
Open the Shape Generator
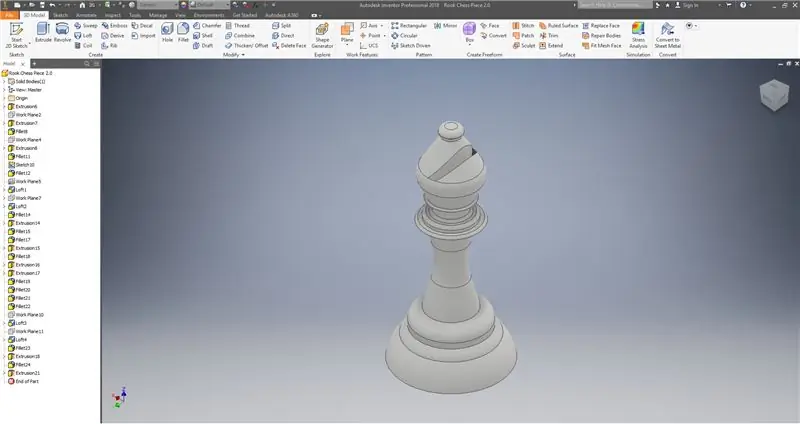click(x=322, y=35)
